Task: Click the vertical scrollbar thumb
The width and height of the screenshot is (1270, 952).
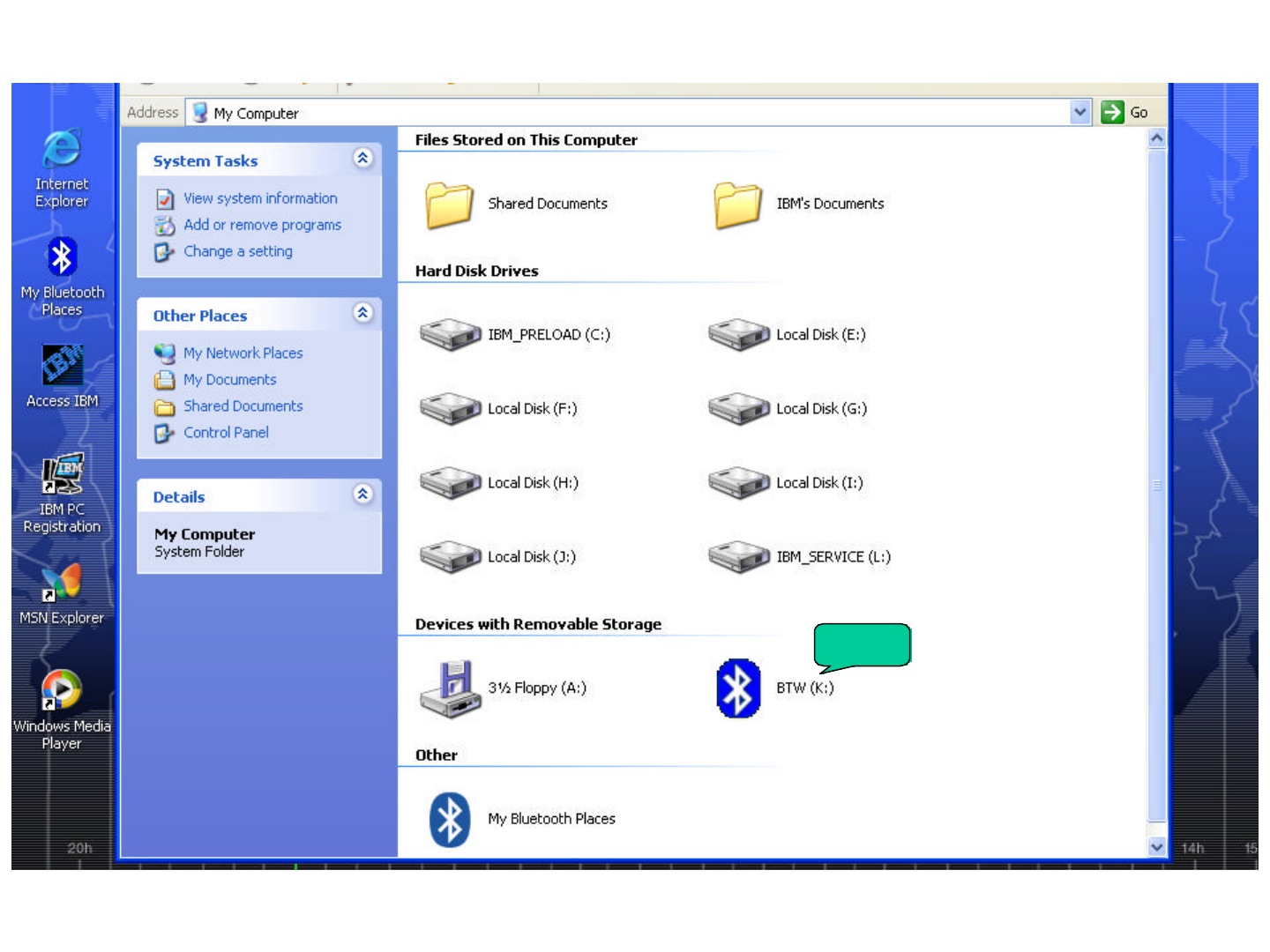Action: [1157, 485]
